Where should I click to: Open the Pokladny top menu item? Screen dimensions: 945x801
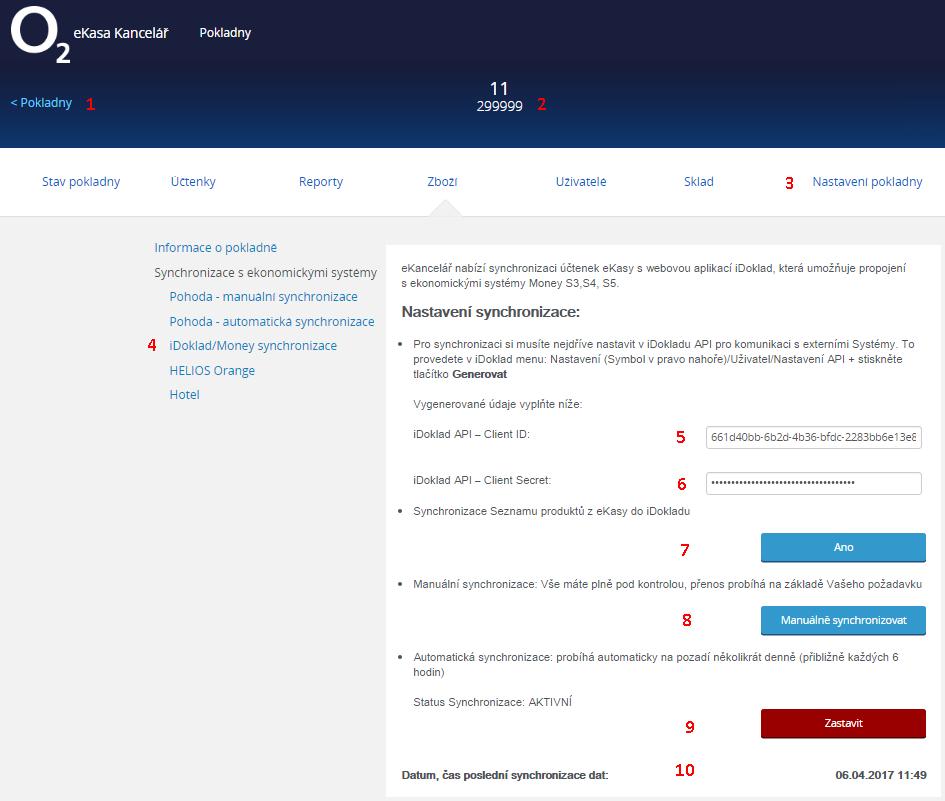(x=225, y=33)
